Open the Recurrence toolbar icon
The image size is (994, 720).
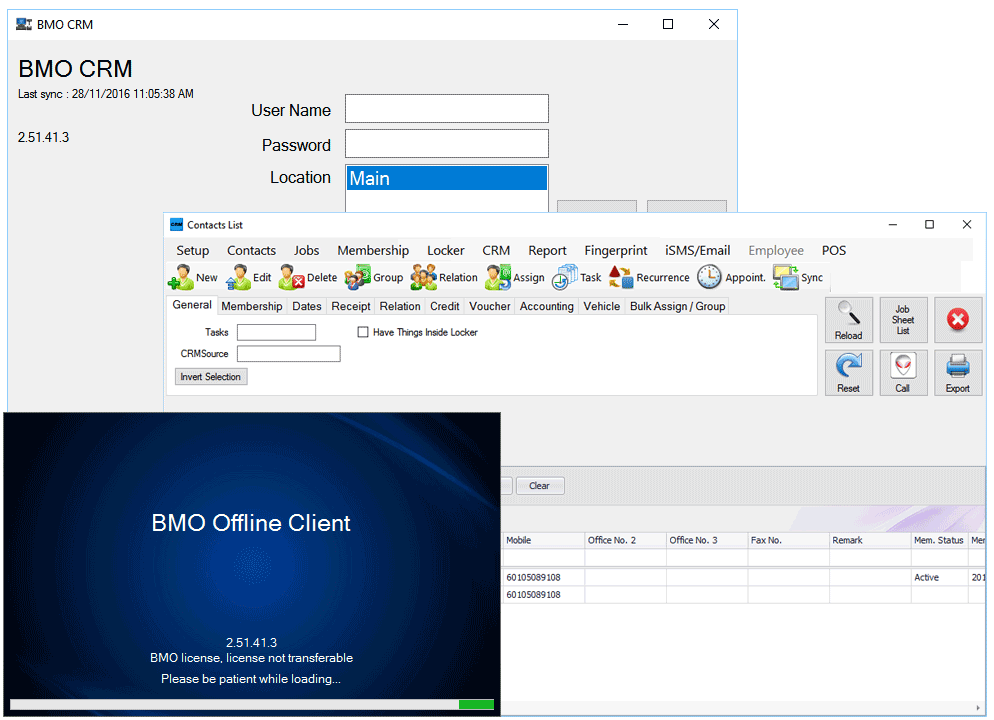[x=621, y=278]
